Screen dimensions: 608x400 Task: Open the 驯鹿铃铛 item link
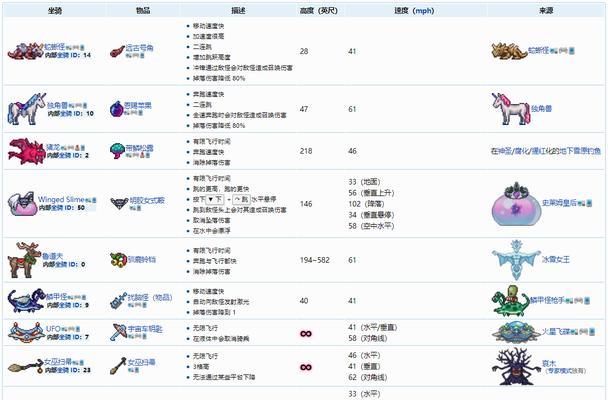142,259
